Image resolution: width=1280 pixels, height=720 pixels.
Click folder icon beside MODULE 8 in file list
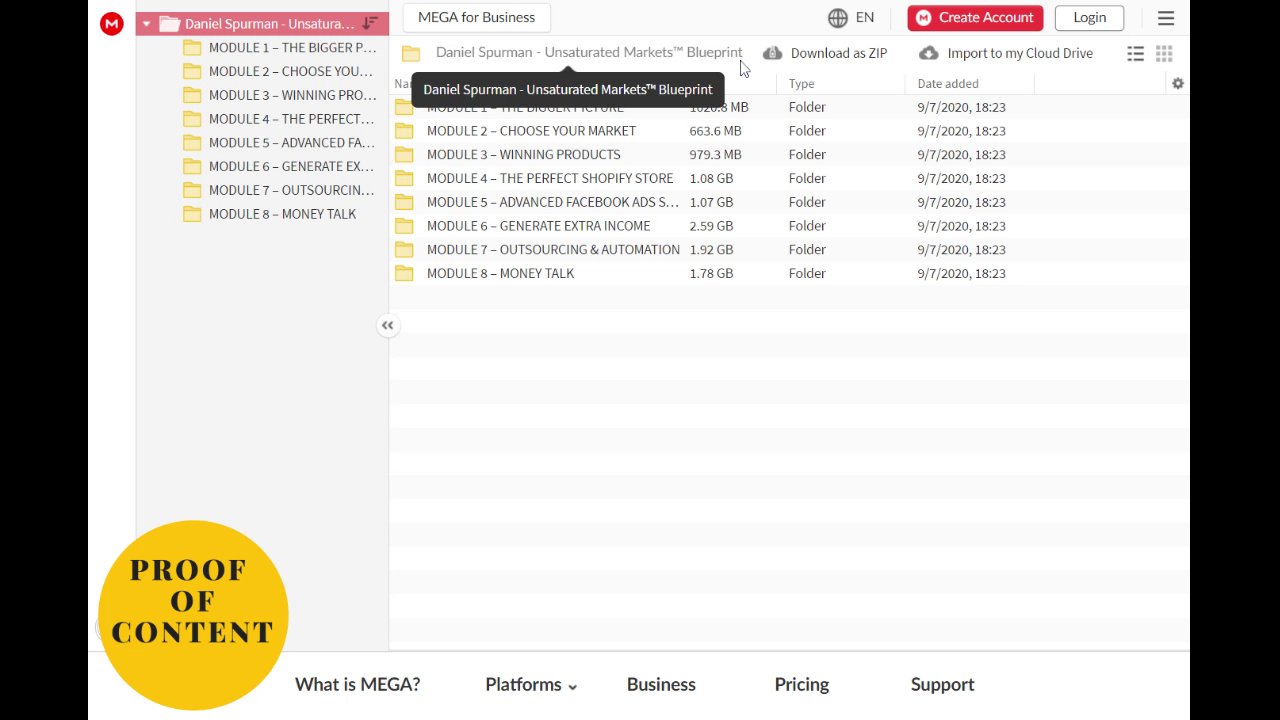pyautogui.click(x=404, y=274)
